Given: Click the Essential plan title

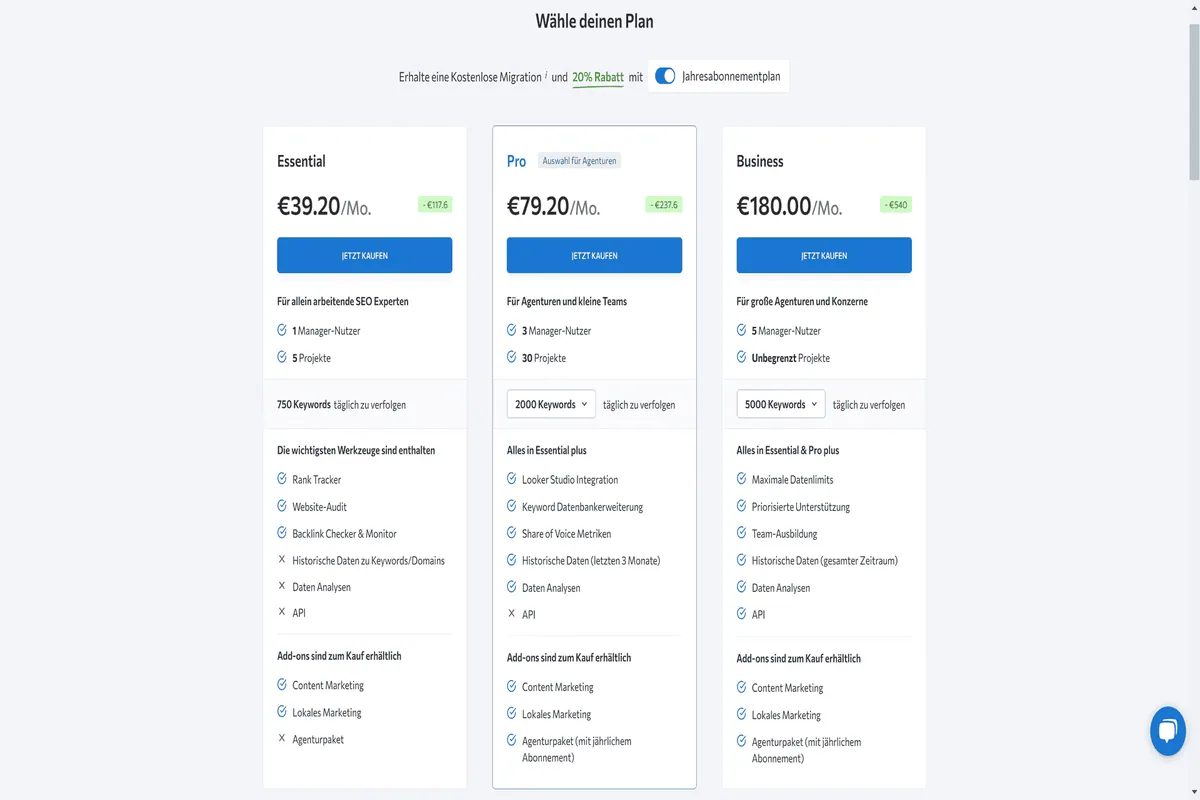Looking at the screenshot, I should pos(301,161).
